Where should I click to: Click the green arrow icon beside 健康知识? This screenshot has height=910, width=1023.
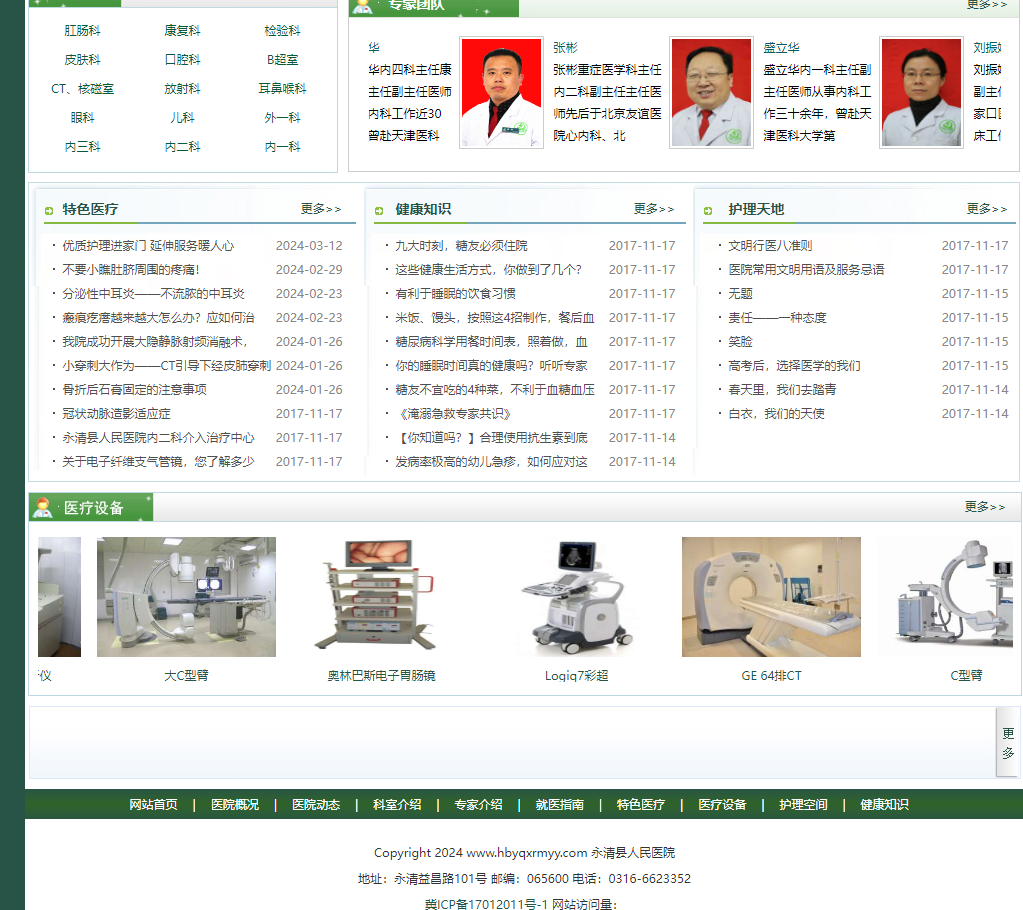[x=379, y=211]
